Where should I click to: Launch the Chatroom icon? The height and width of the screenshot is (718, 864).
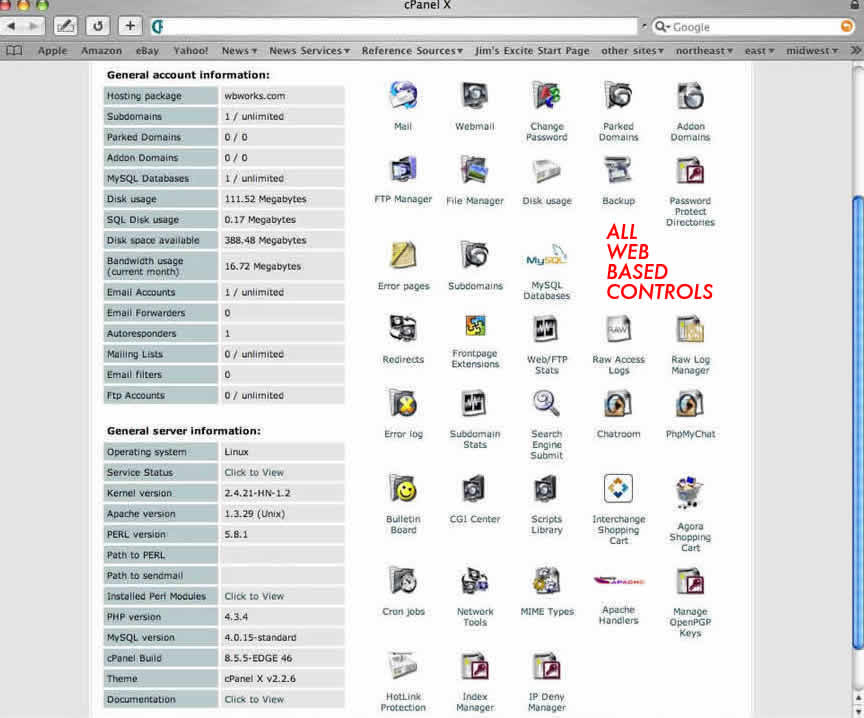(618, 403)
